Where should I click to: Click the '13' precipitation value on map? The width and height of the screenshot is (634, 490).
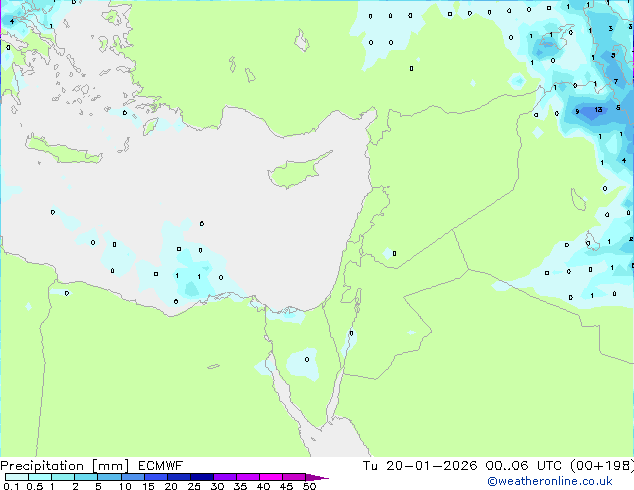(x=598, y=110)
